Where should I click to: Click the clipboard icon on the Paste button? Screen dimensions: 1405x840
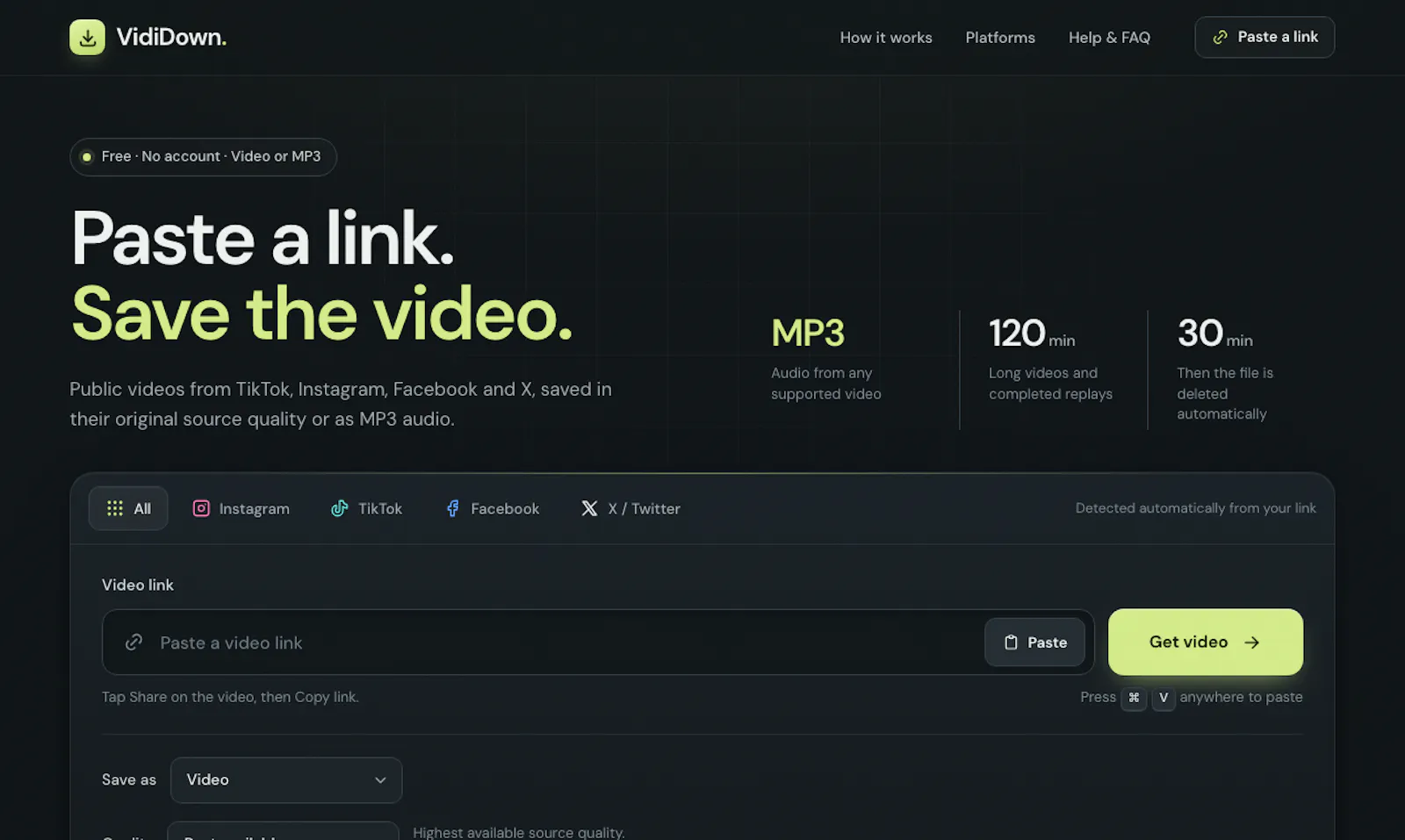(x=1011, y=643)
